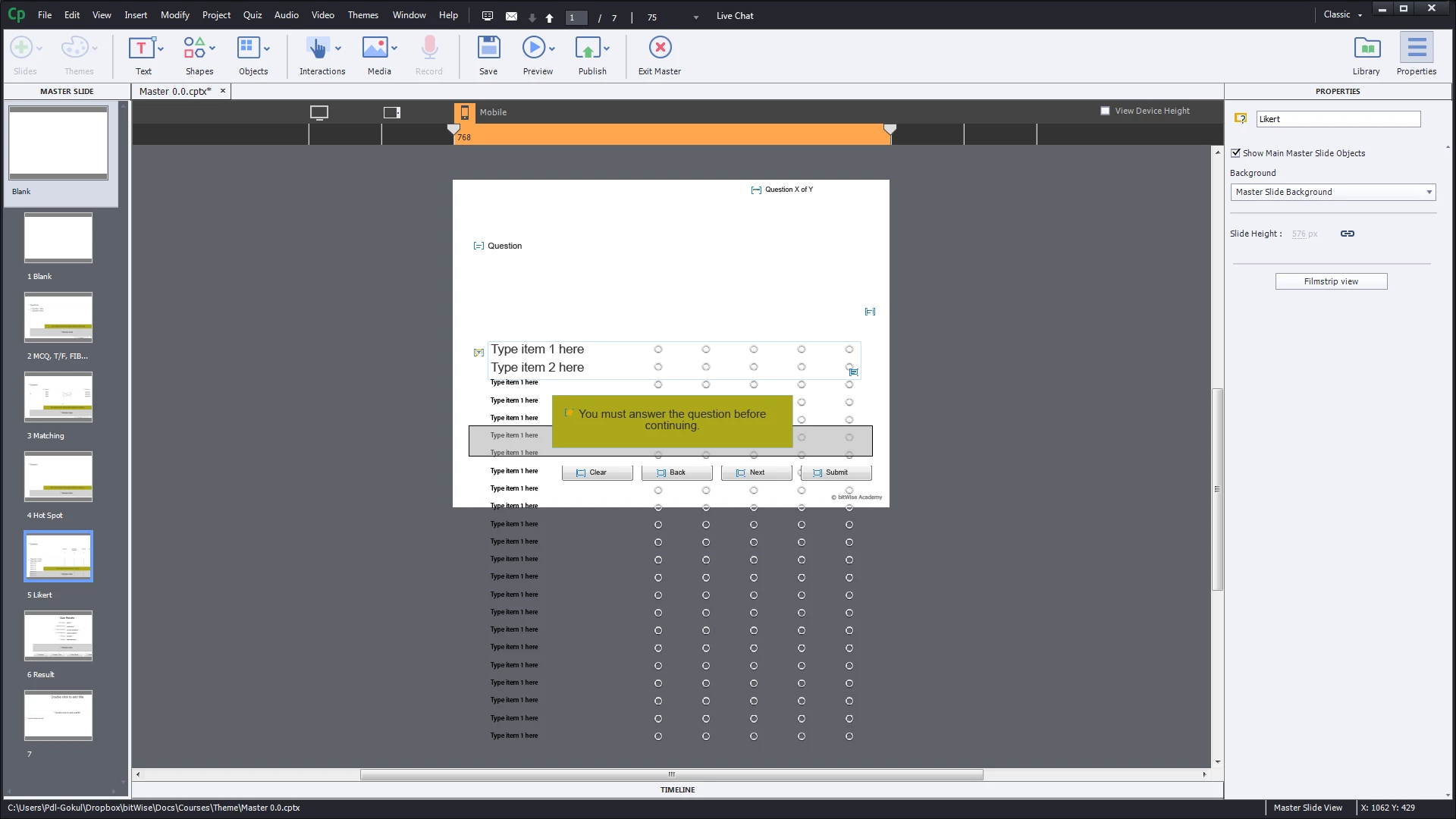
Task: Select the 6 Result master slide thumbnail
Action: click(58, 635)
